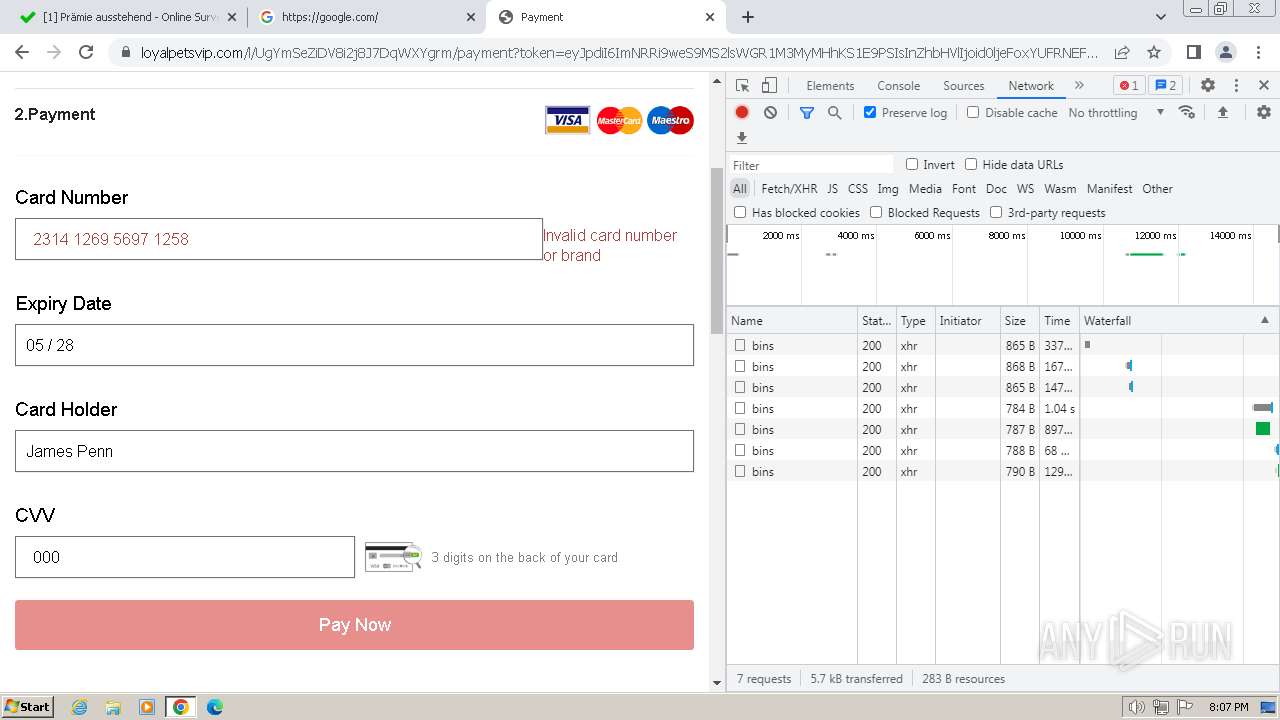
Task: Open Microsoft Edge from taskbar
Action: (x=214, y=707)
